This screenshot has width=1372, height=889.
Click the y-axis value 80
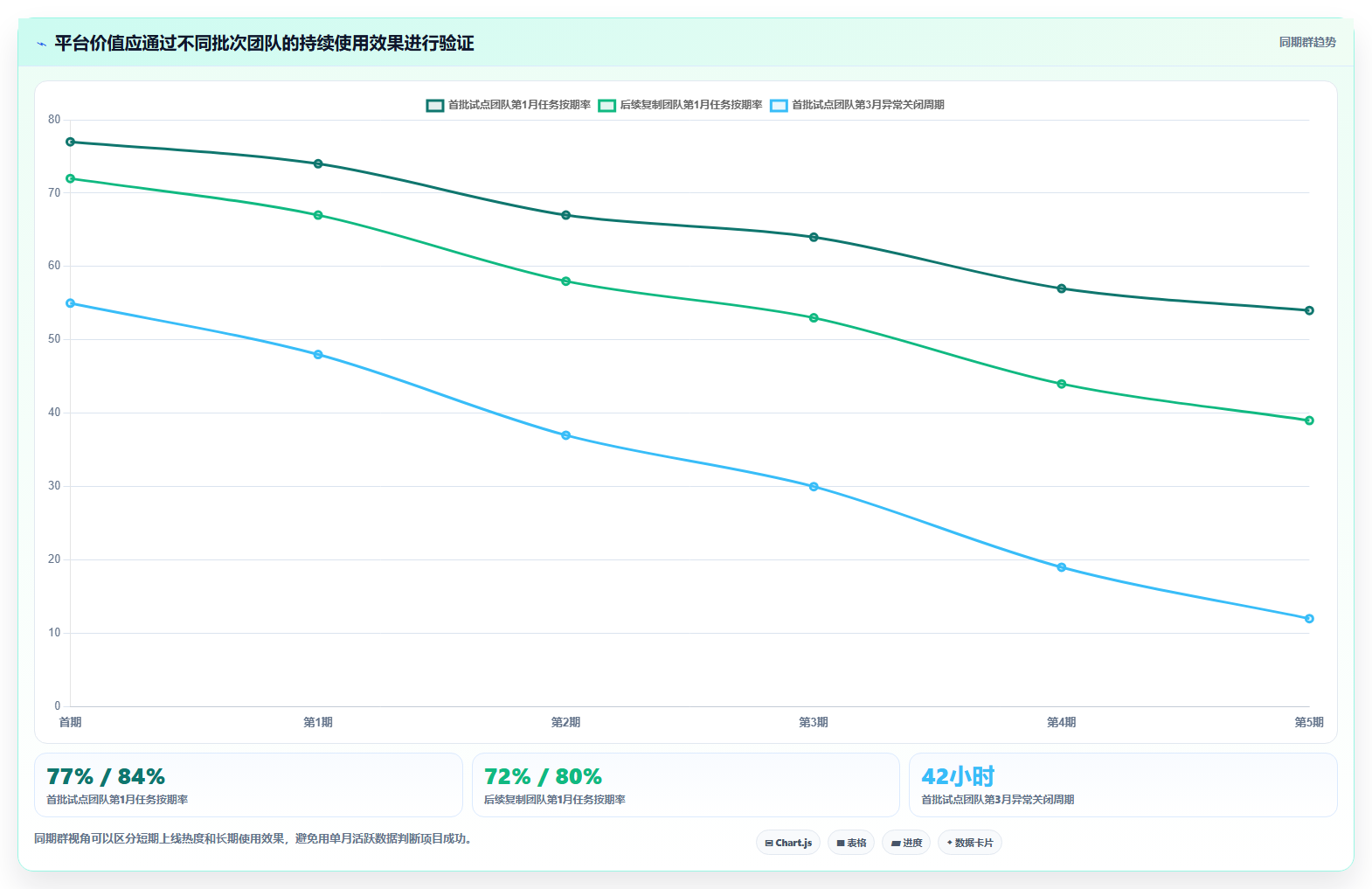pos(54,120)
